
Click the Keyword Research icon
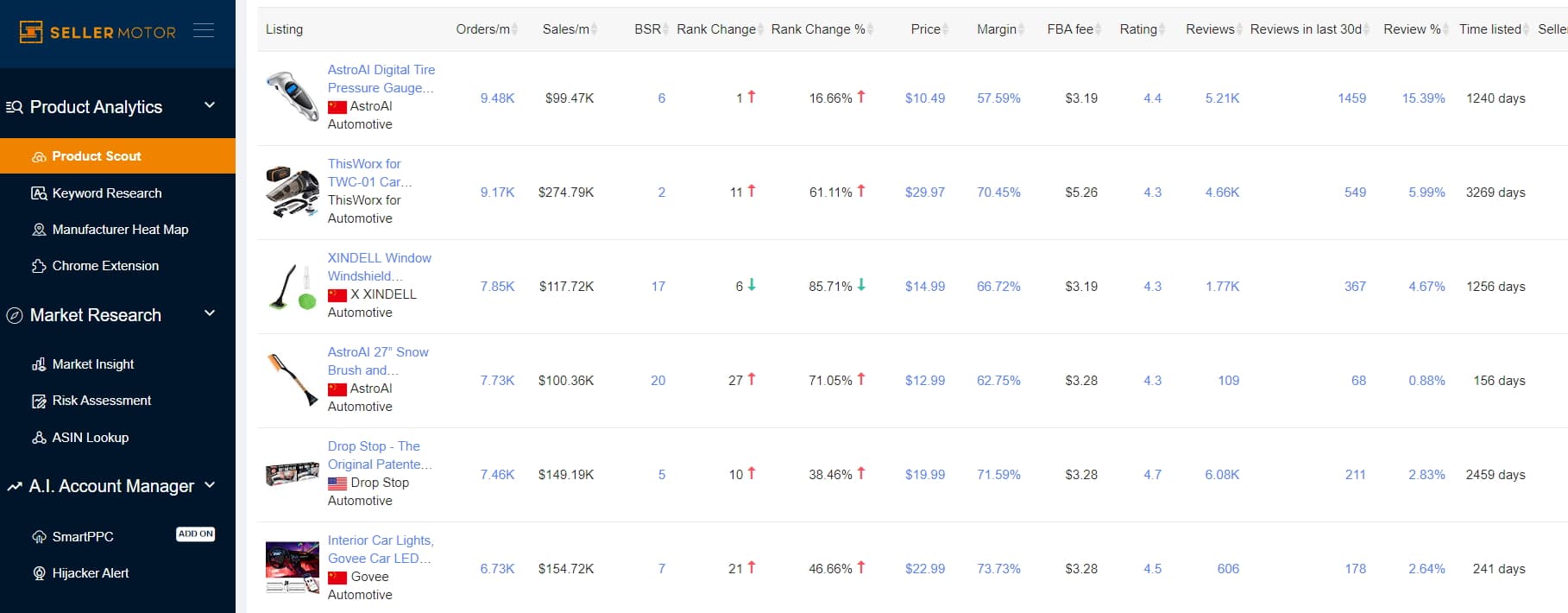click(x=39, y=193)
